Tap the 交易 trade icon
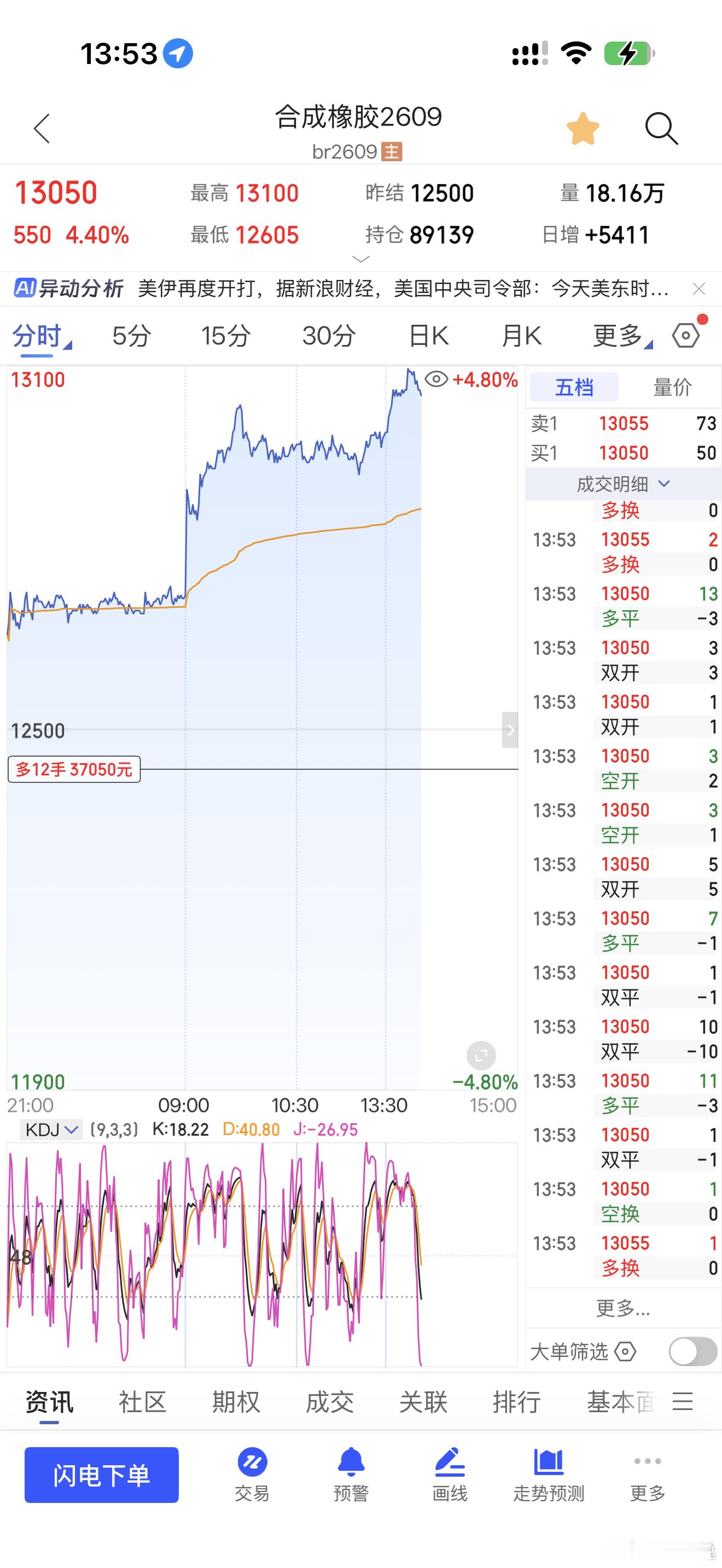This screenshot has width=722, height=1568. (x=252, y=1475)
